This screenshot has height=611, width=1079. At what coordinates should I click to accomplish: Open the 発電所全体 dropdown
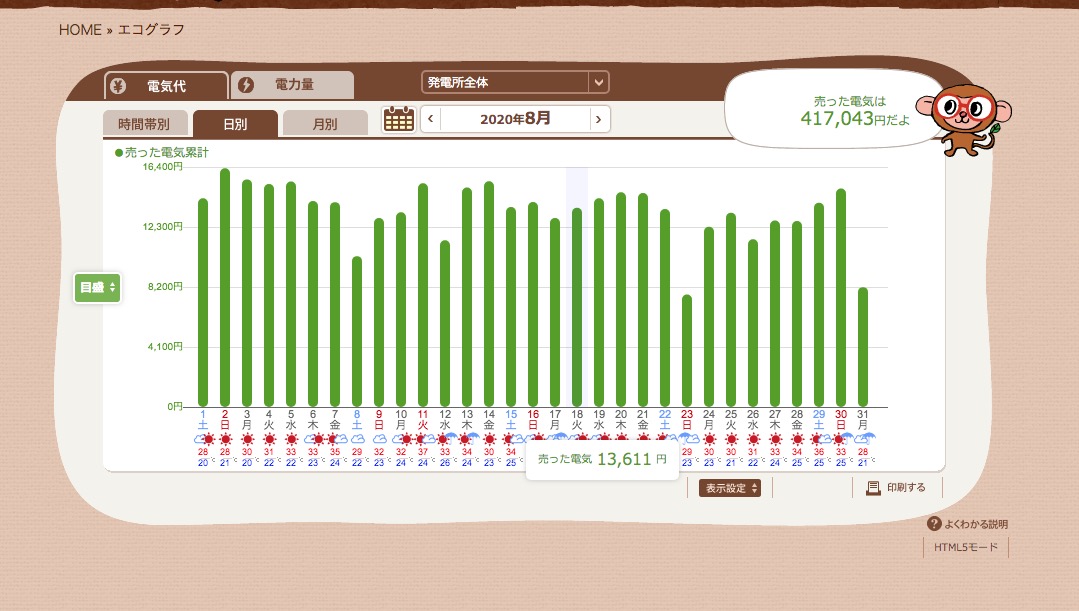[515, 83]
